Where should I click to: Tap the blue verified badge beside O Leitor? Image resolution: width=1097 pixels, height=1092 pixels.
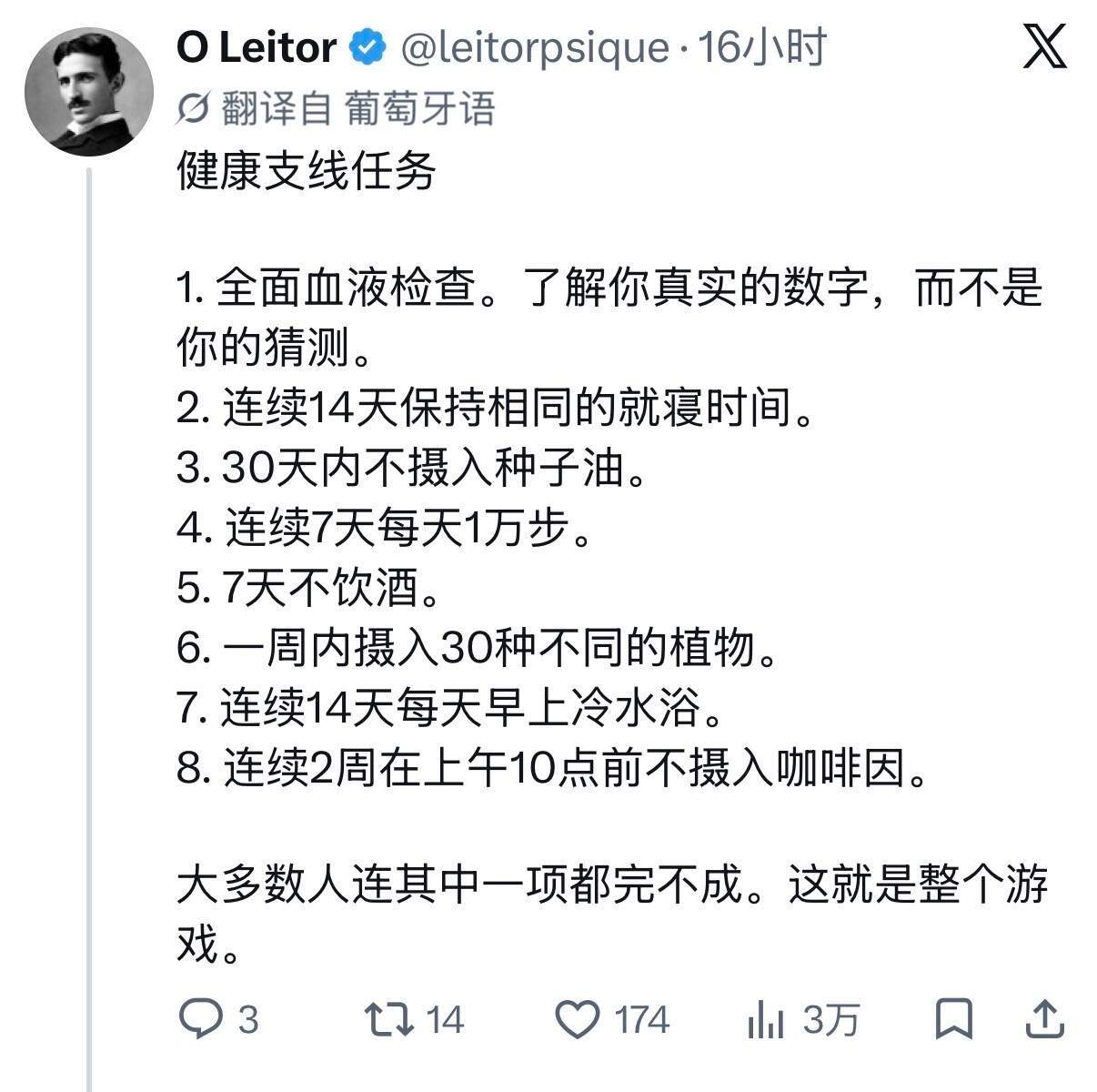(x=367, y=47)
